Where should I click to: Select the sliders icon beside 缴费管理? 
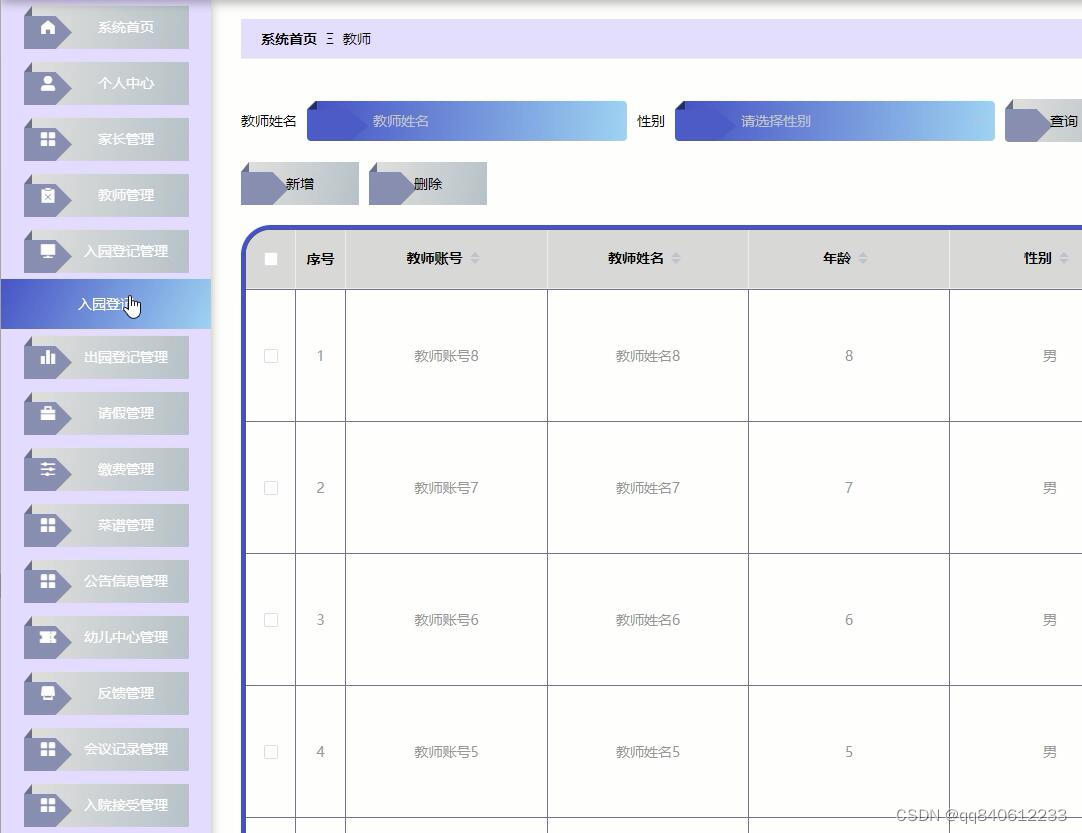pos(48,469)
